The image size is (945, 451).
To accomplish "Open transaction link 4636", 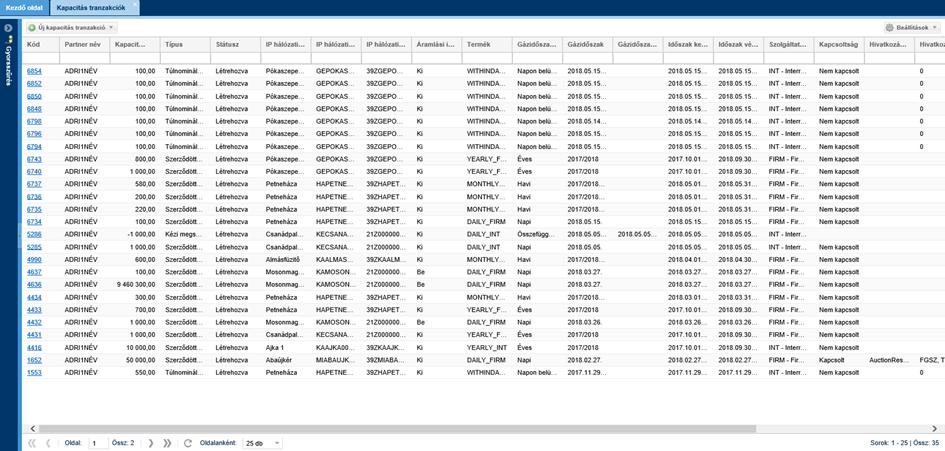I will 34,284.
